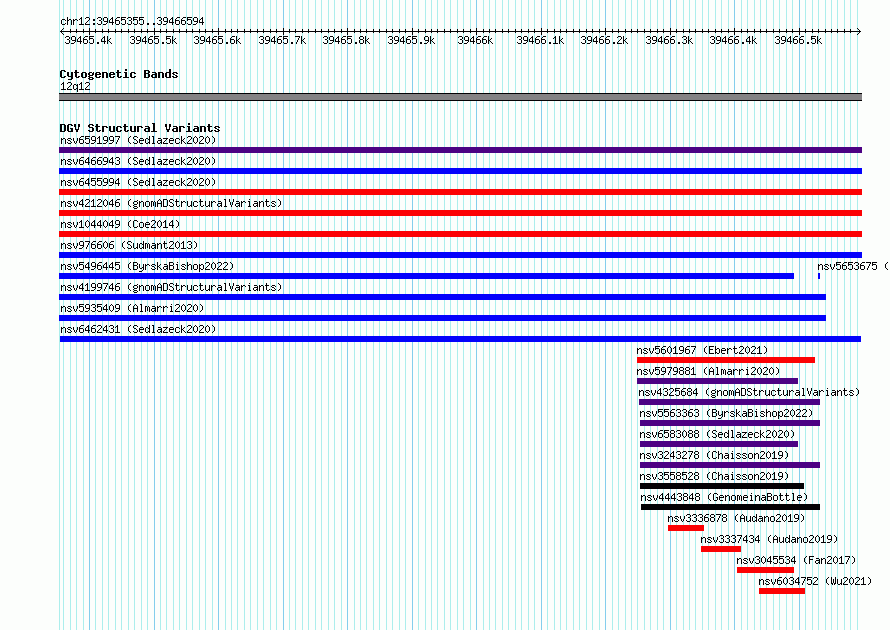Click the 39466.2k ruler position

[604, 40]
